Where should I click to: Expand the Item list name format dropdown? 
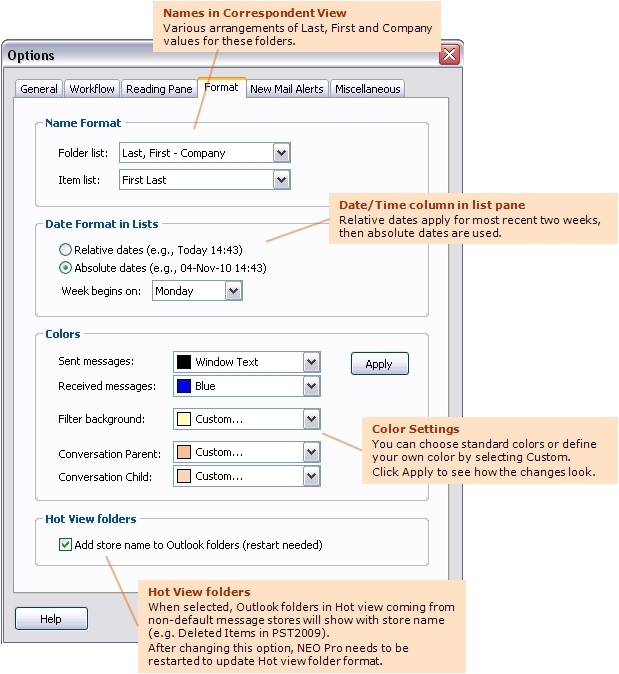282,180
